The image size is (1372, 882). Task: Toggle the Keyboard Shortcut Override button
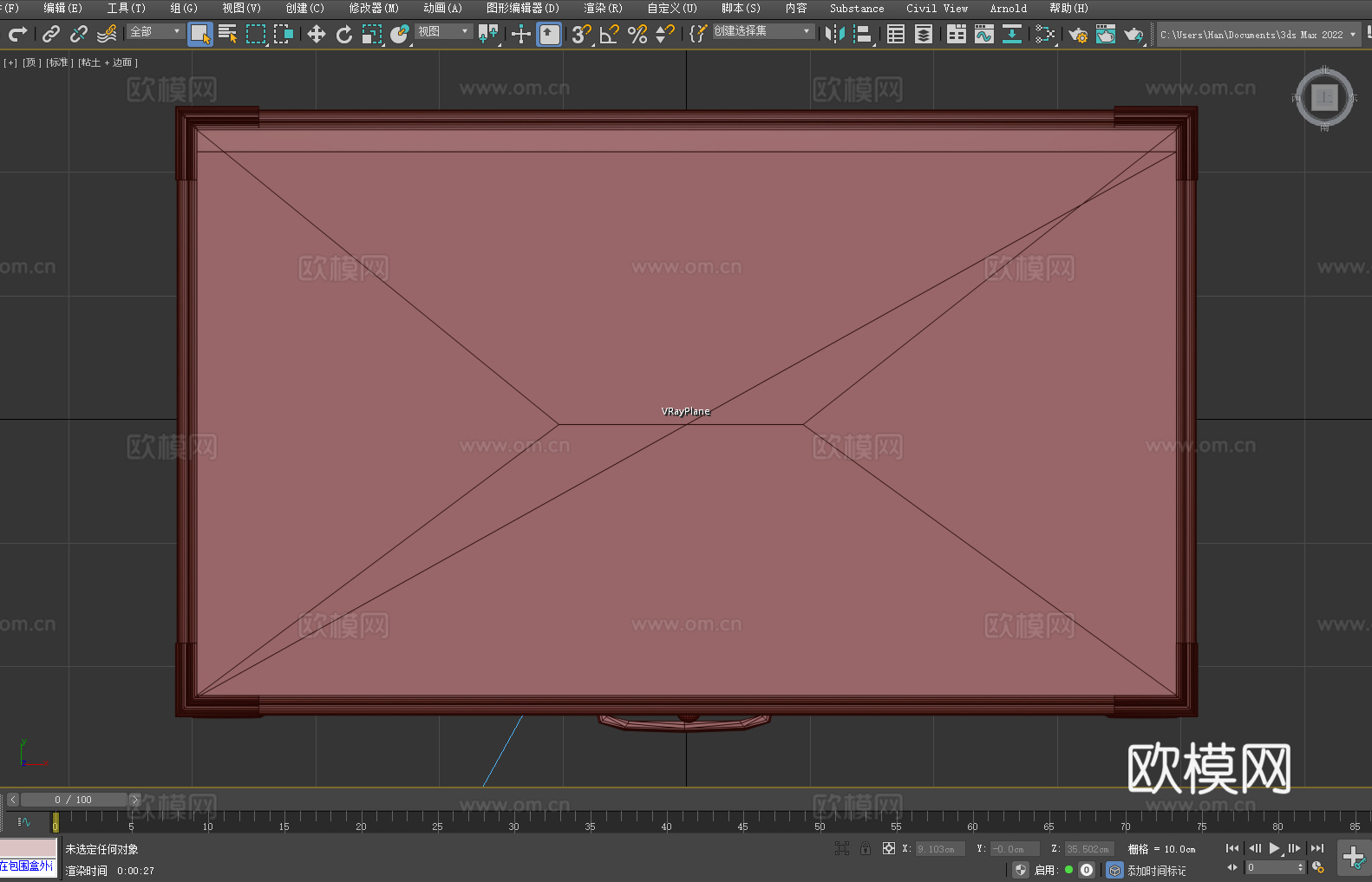pos(549,34)
